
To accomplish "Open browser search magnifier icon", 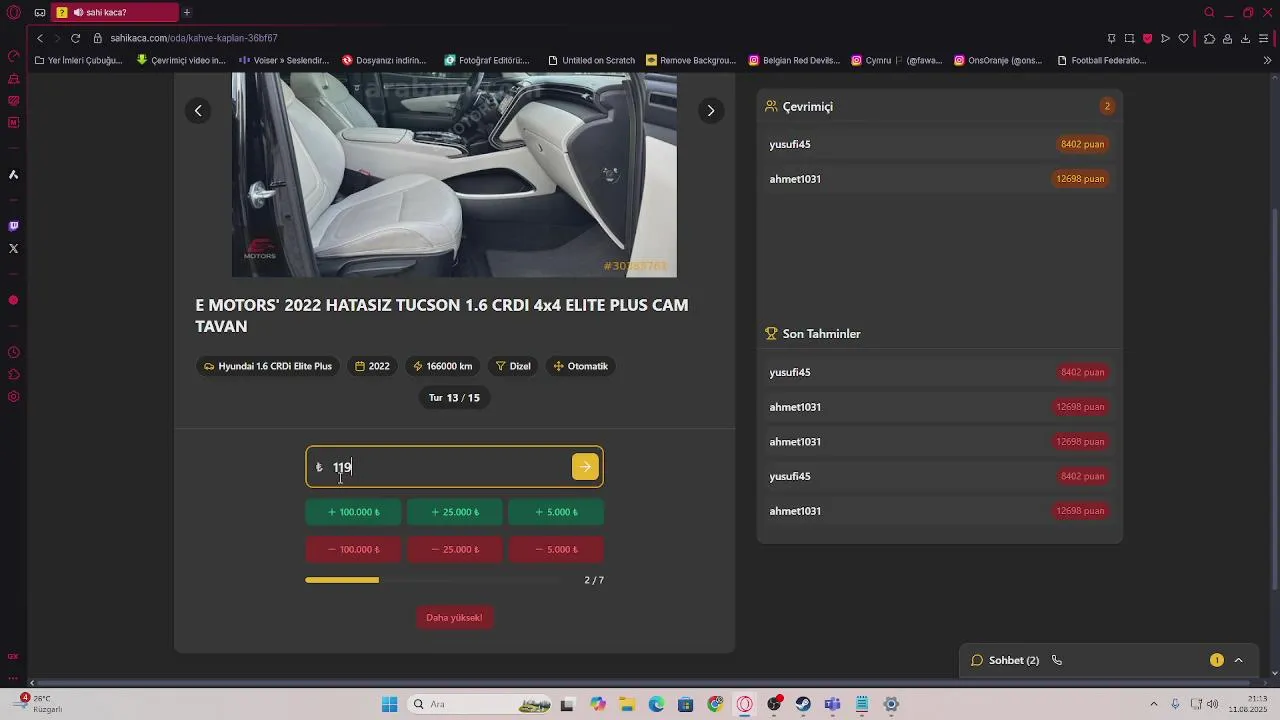I will click(1209, 13).
